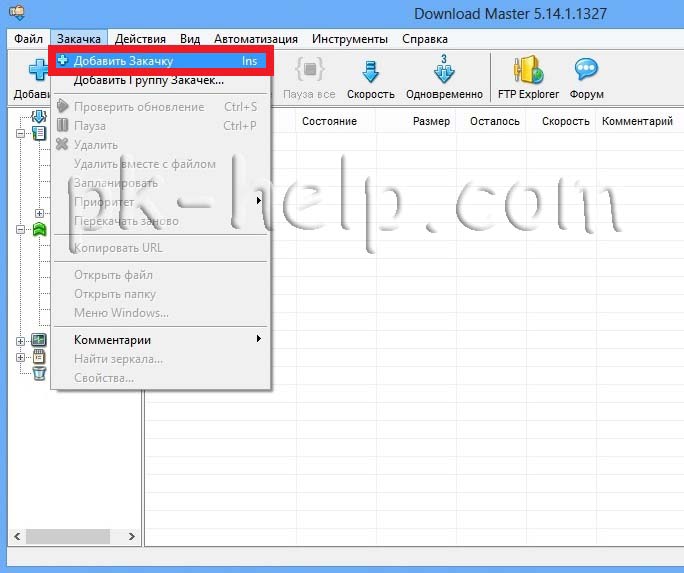The width and height of the screenshot is (684, 573).
Task: Select the monitor graph tree node icon
Action: [39, 340]
